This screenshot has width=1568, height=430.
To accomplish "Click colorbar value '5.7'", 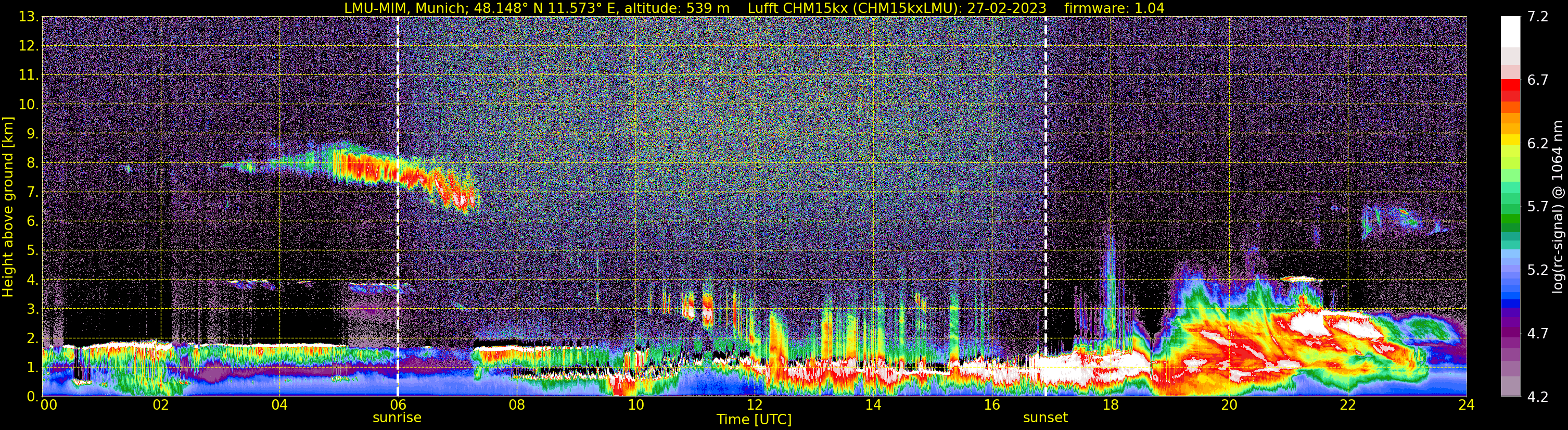I will tap(1538, 207).
